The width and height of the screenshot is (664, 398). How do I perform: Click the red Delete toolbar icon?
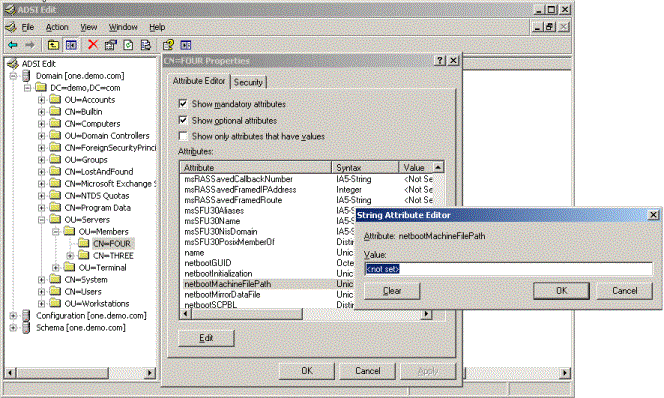coord(93,44)
